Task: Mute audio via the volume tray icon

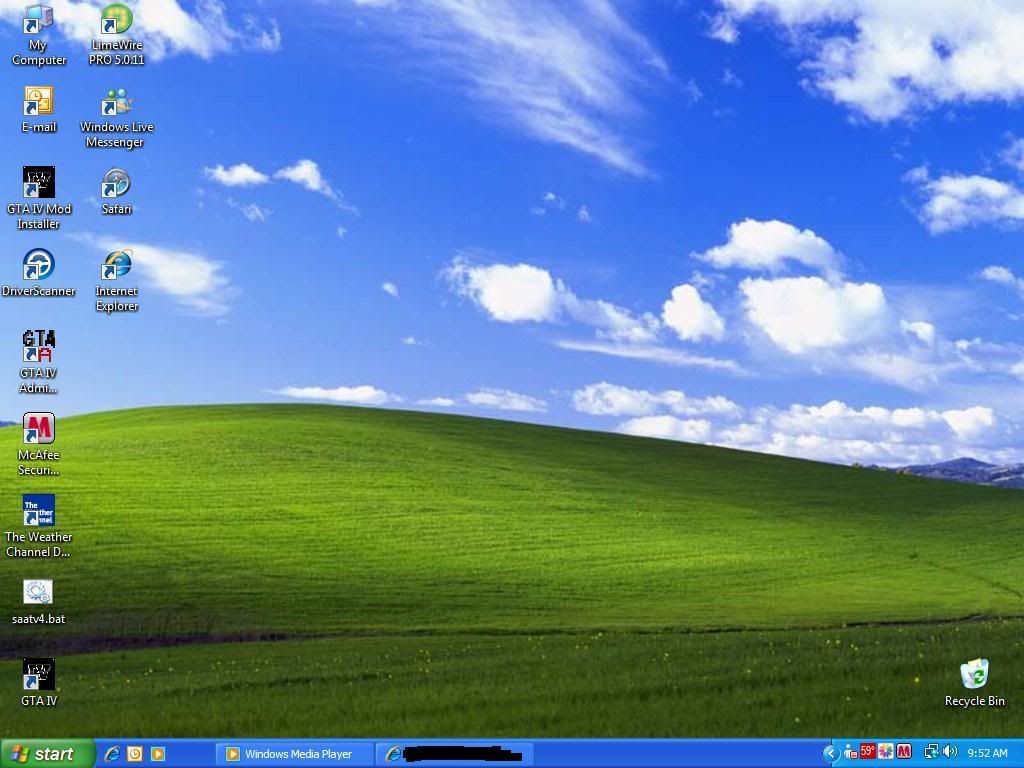Action: [947, 752]
